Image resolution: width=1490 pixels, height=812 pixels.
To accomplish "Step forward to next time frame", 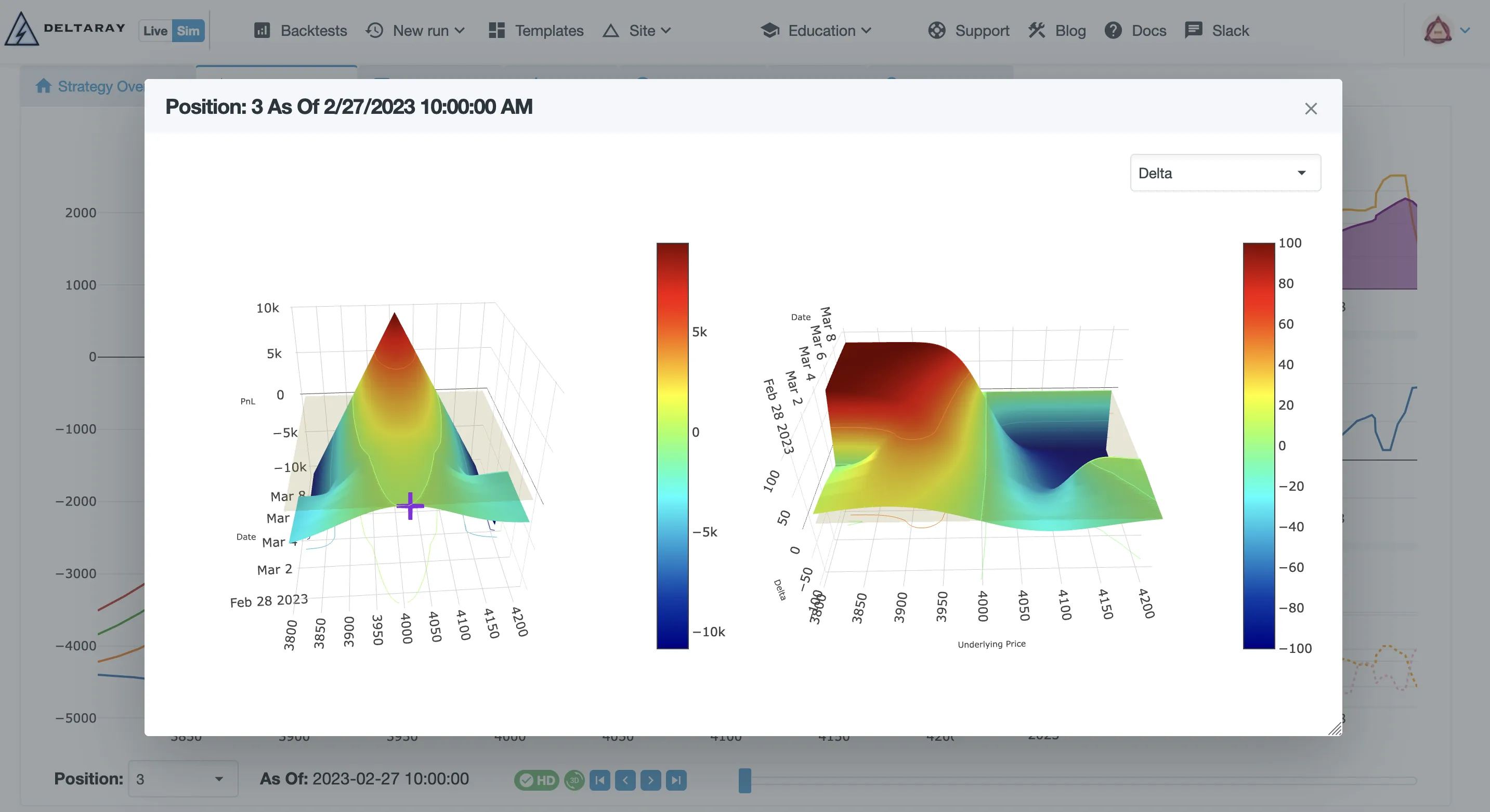I will [x=650, y=780].
